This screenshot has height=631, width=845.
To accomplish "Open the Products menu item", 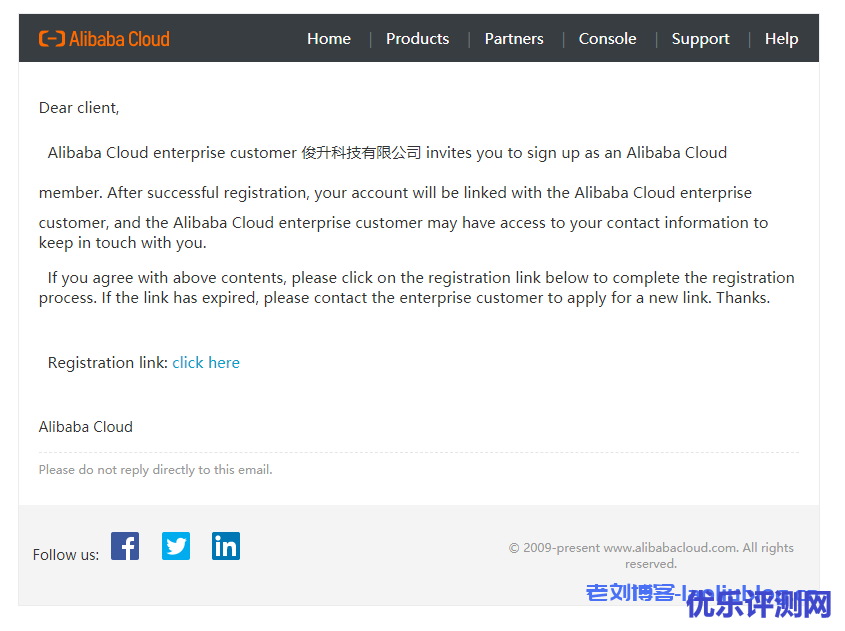I will (417, 39).
